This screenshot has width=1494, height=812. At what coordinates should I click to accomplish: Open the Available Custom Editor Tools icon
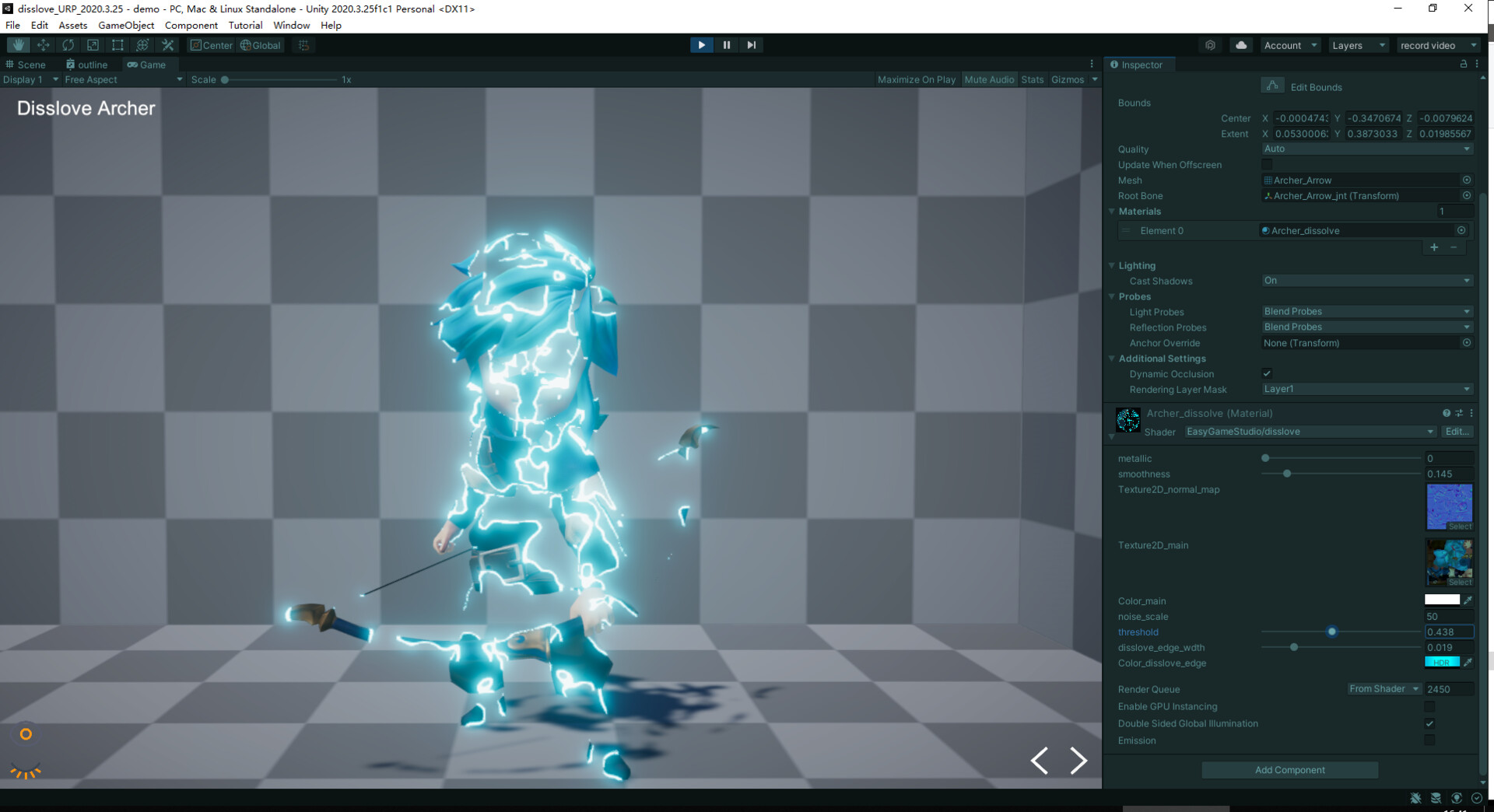pyautogui.click(x=167, y=44)
